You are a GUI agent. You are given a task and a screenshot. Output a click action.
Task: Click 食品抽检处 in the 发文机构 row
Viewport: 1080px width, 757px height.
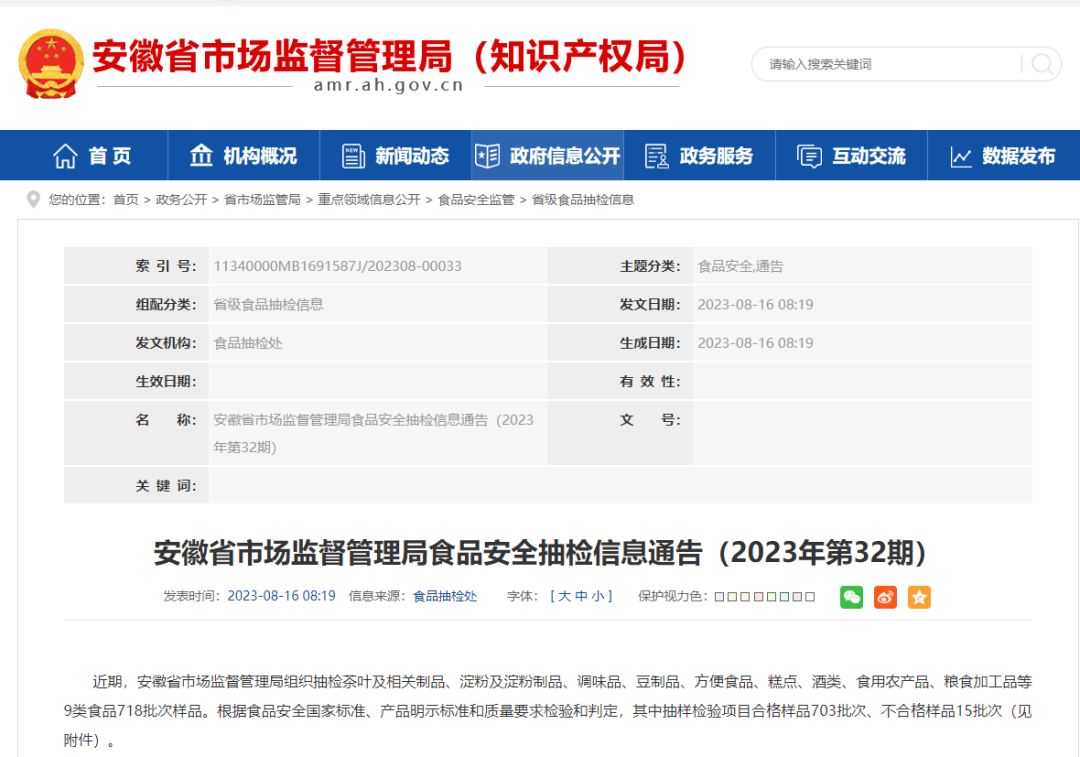pyautogui.click(x=248, y=343)
